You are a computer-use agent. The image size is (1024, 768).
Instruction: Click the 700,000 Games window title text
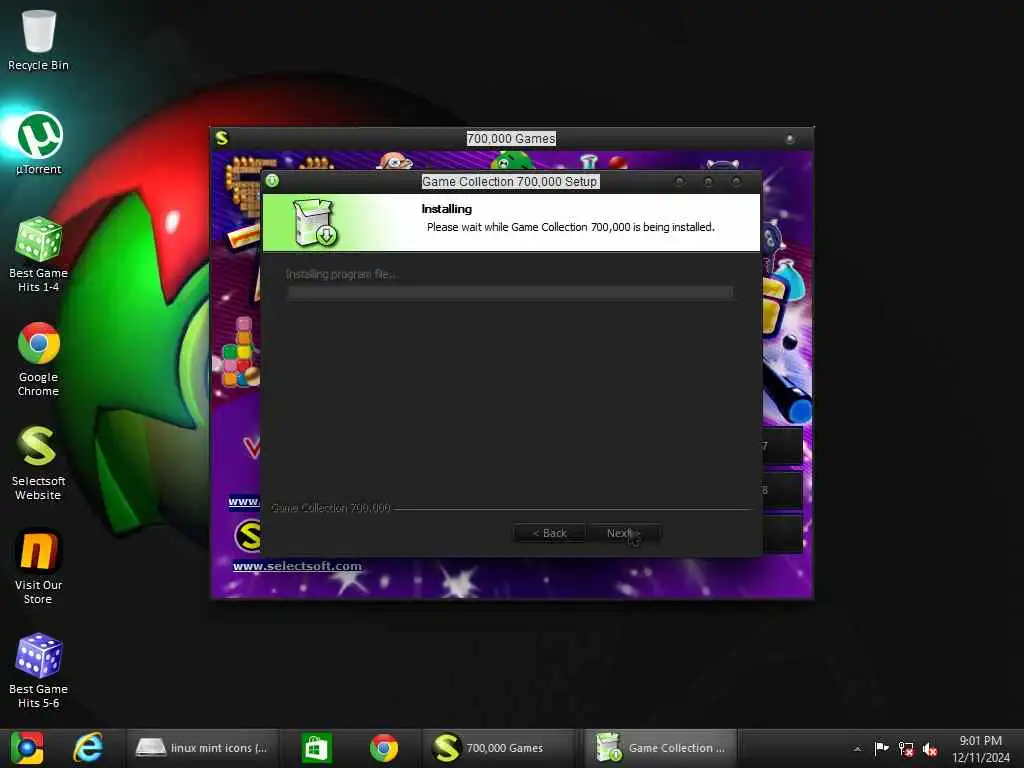tap(511, 138)
